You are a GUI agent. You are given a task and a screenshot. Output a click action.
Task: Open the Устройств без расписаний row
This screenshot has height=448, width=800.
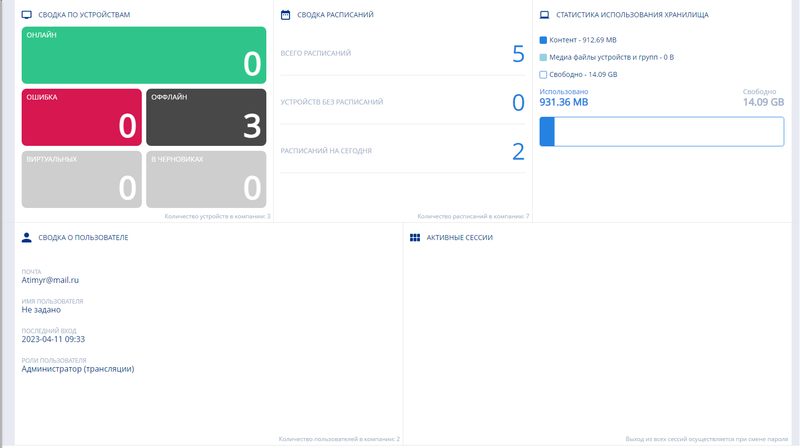coord(402,102)
